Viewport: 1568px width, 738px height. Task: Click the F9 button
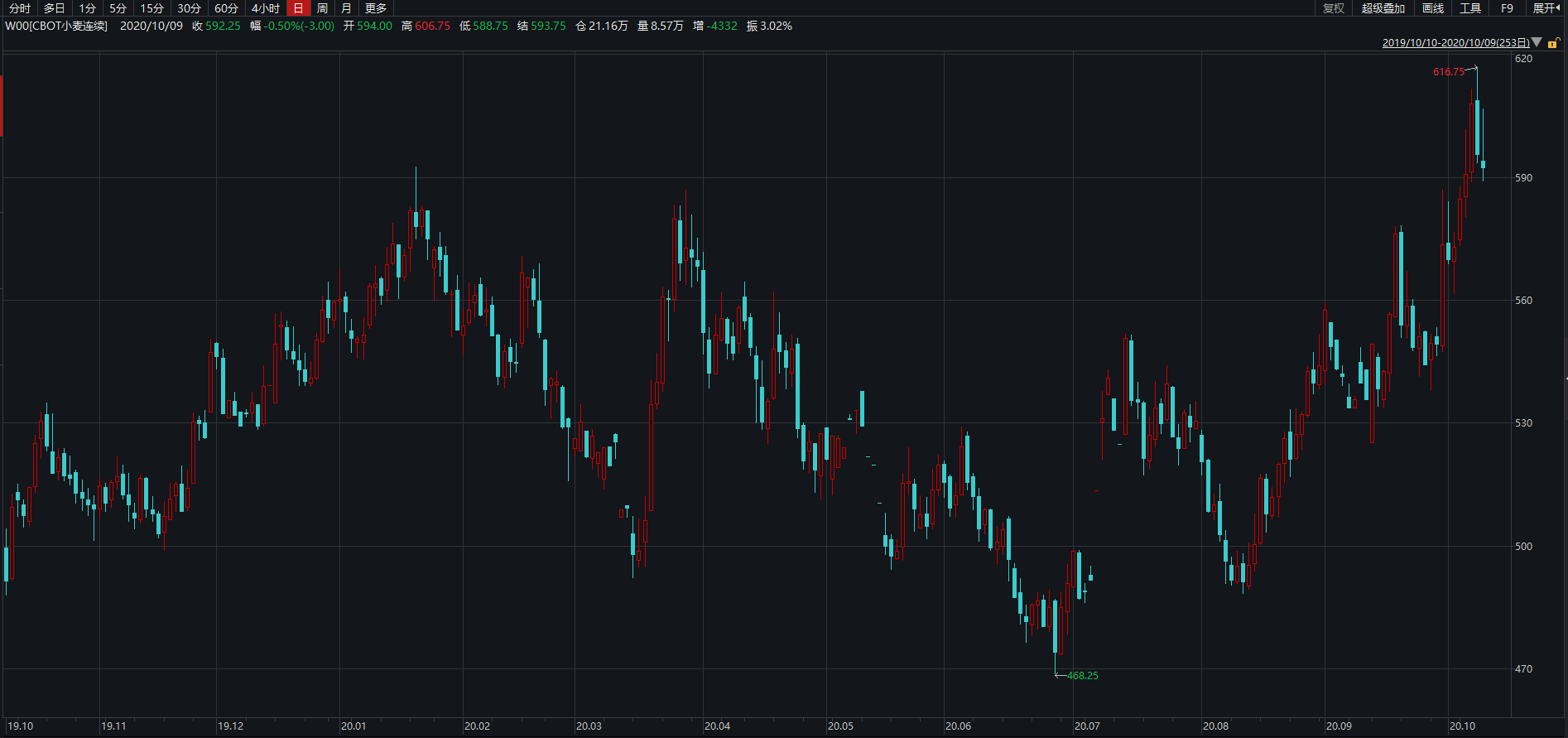point(1507,8)
